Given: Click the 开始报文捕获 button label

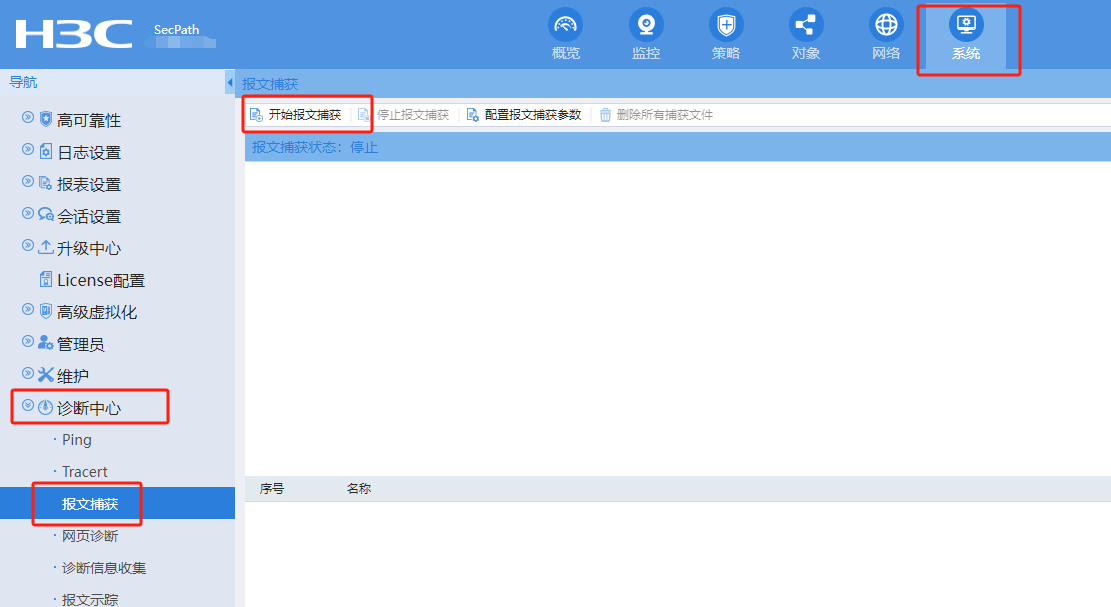Looking at the screenshot, I should [305, 115].
